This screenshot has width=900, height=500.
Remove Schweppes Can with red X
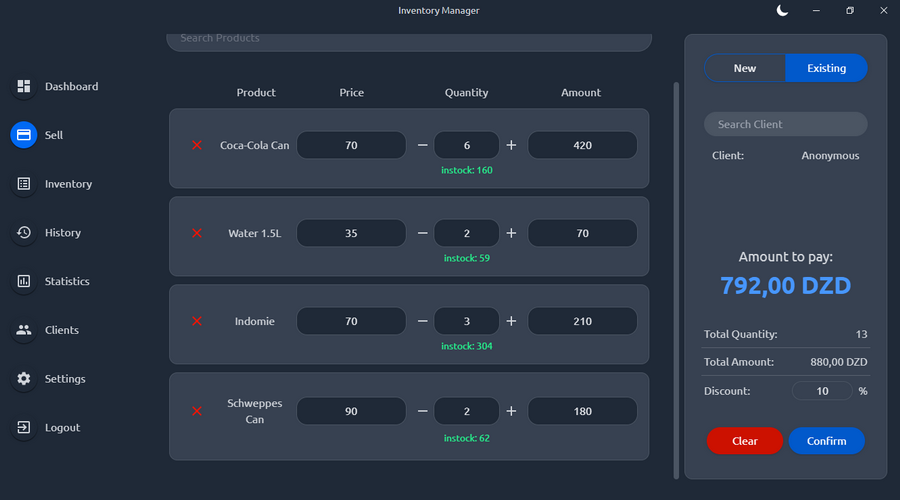197,411
